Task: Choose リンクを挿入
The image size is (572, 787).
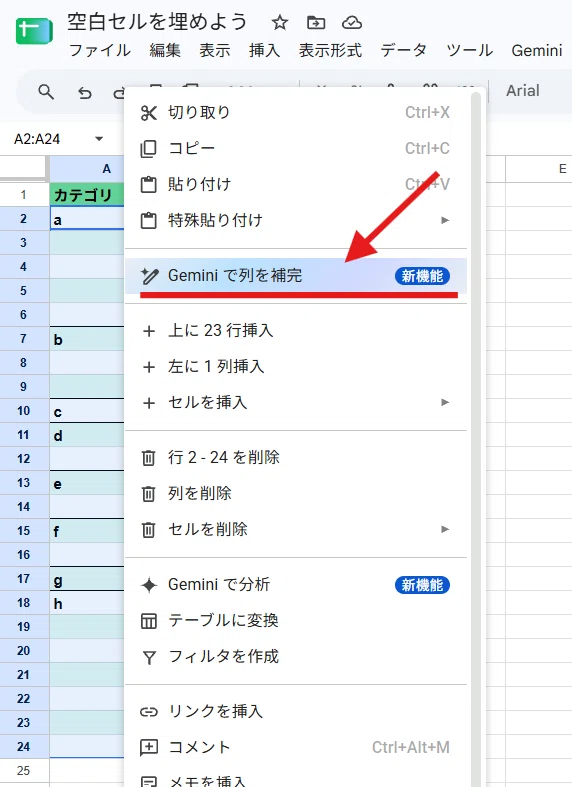Action: (296, 711)
